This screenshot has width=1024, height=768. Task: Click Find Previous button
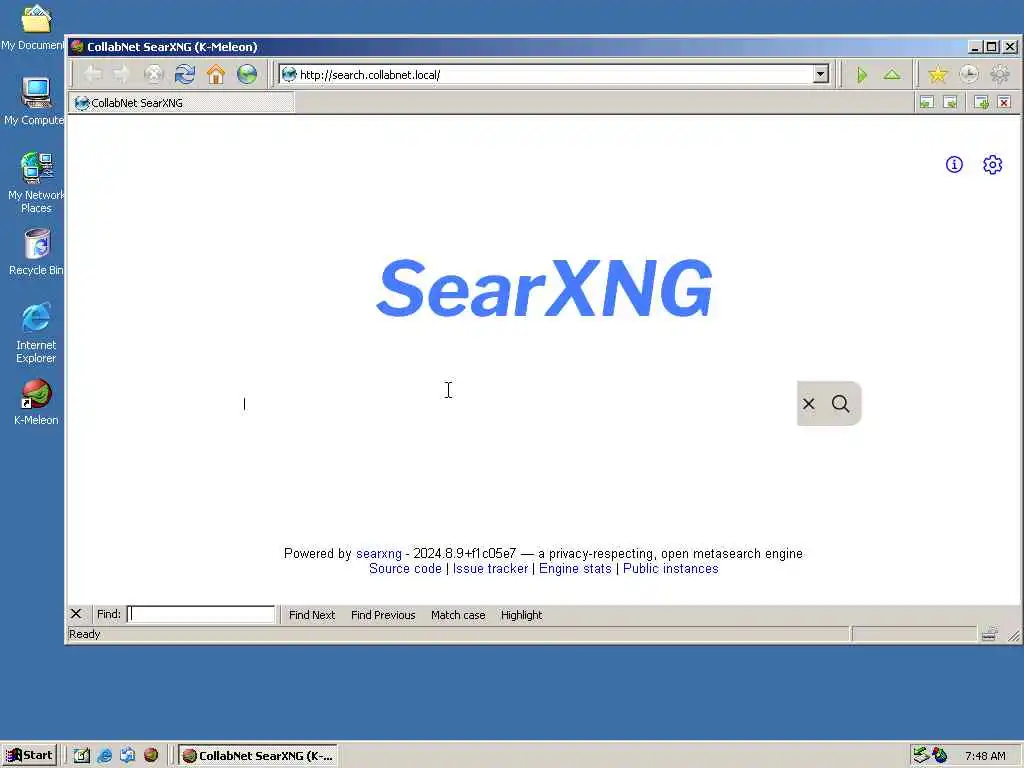[x=383, y=615]
